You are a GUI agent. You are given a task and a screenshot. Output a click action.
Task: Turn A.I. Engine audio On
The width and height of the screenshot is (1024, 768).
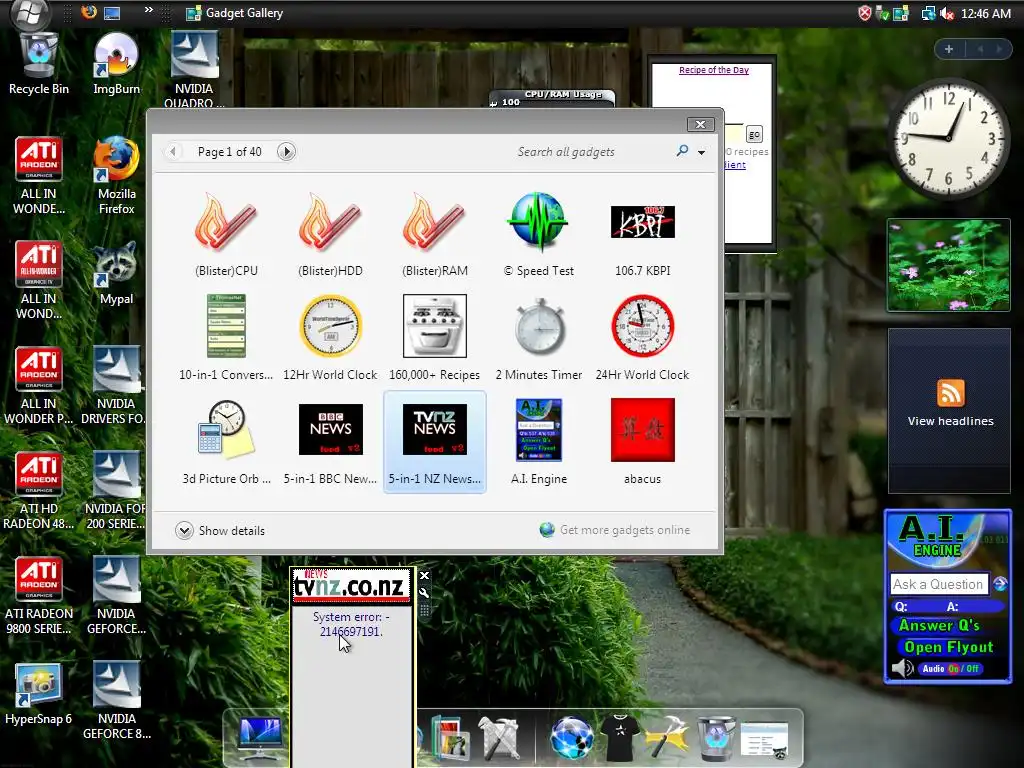953,669
